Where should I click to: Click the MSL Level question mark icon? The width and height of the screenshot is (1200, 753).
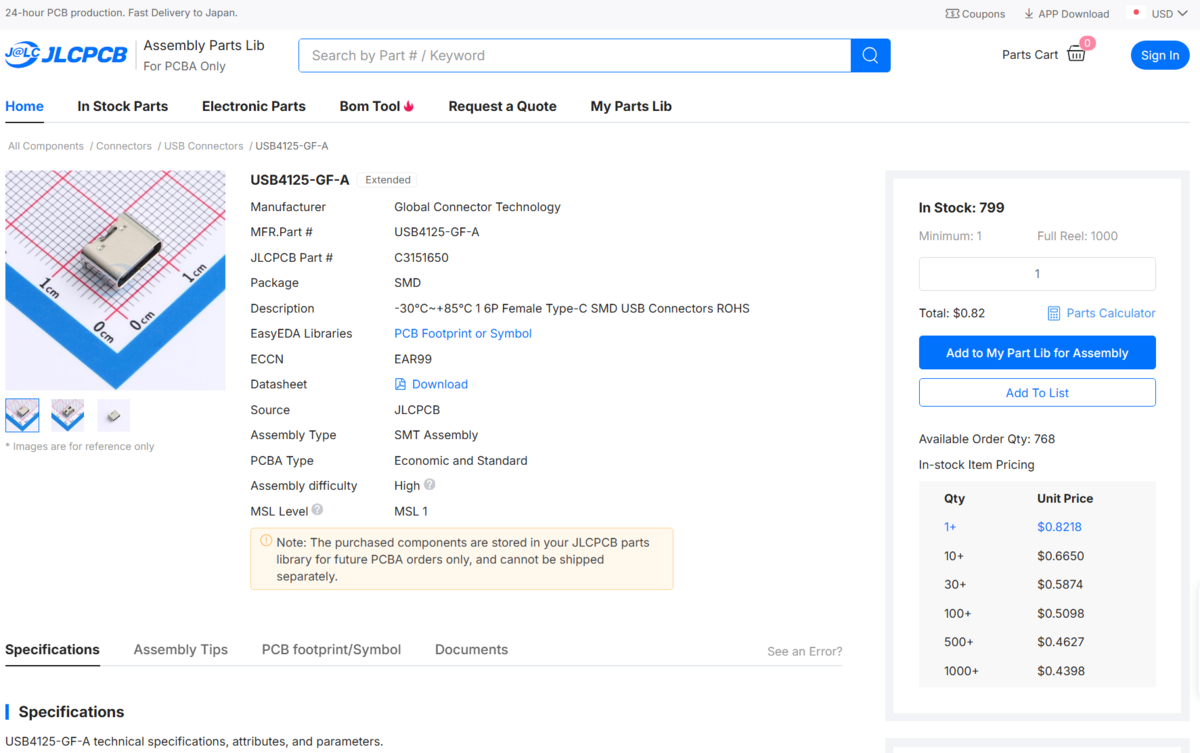[317, 510]
